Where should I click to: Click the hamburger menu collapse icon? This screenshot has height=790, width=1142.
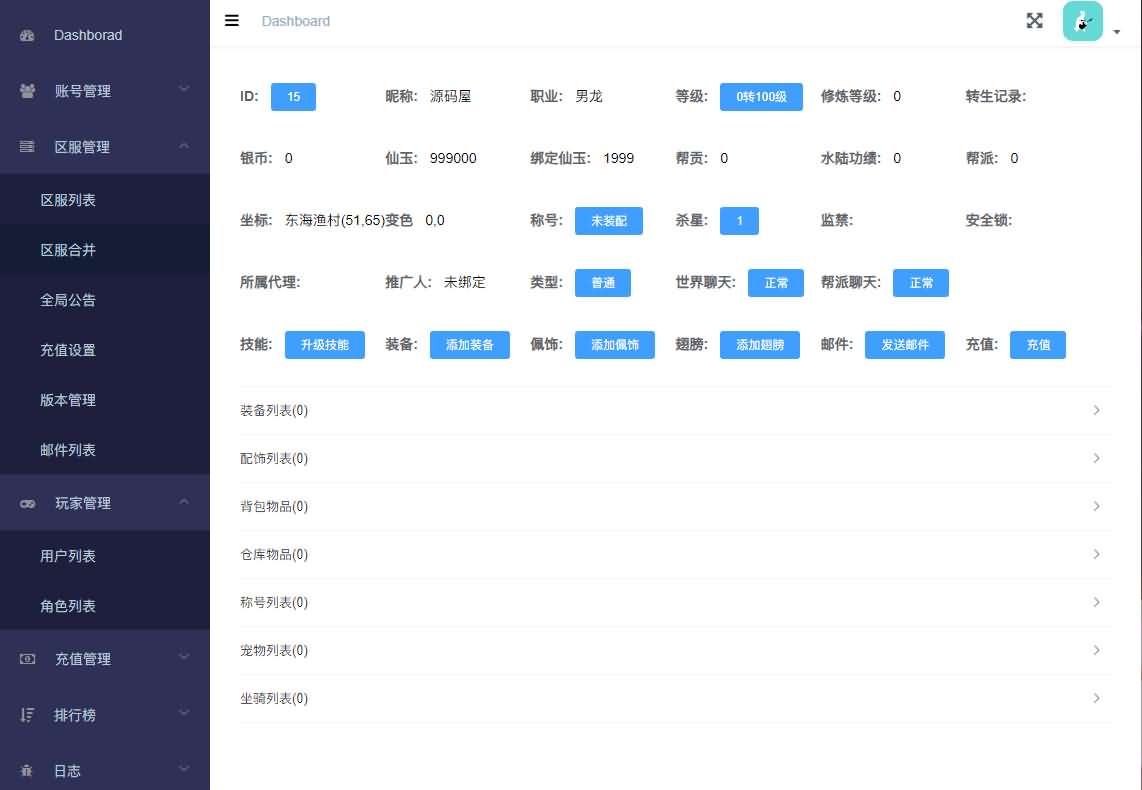[232, 20]
